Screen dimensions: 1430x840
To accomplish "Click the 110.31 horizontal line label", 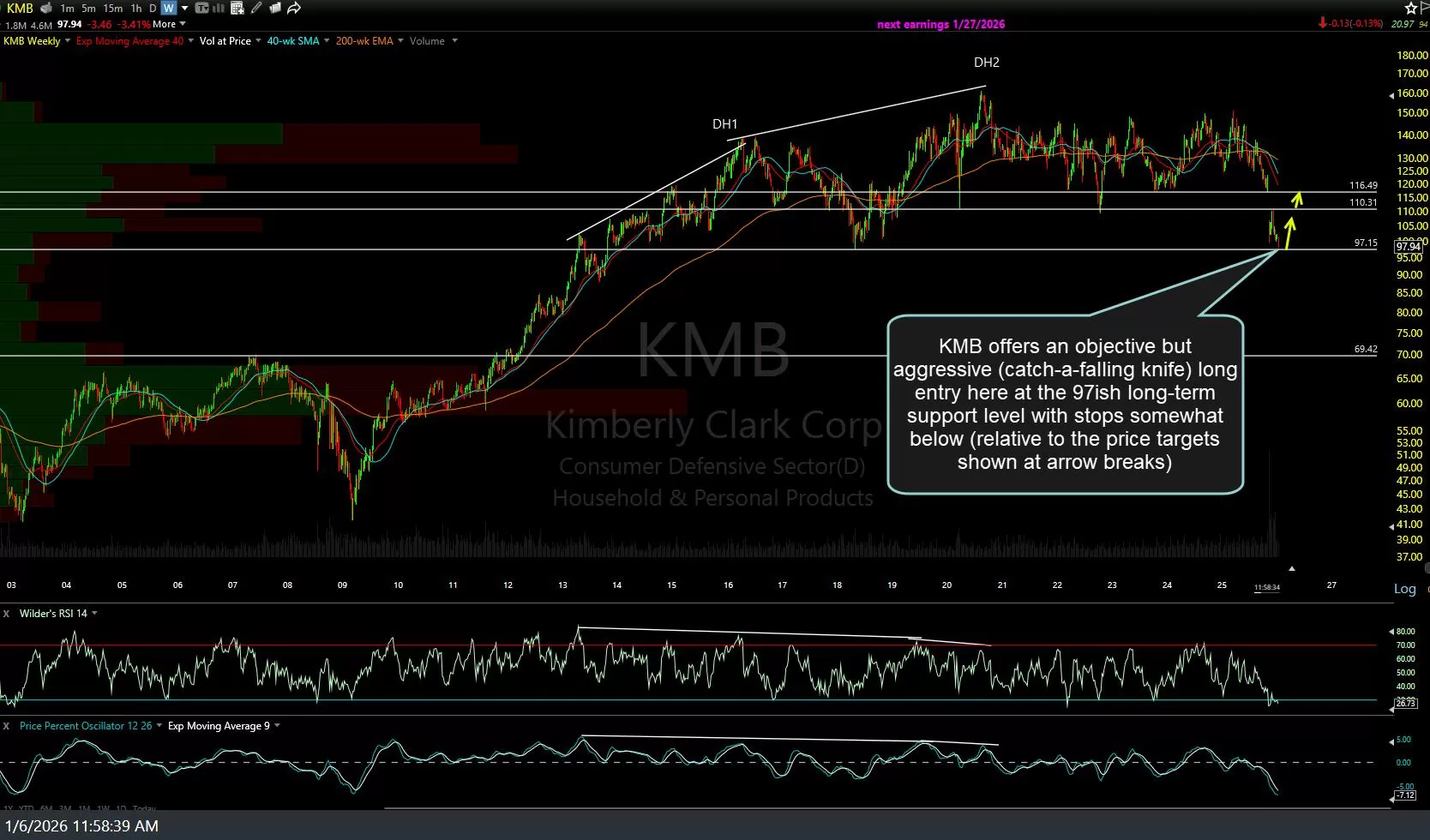I will point(1363,202).
